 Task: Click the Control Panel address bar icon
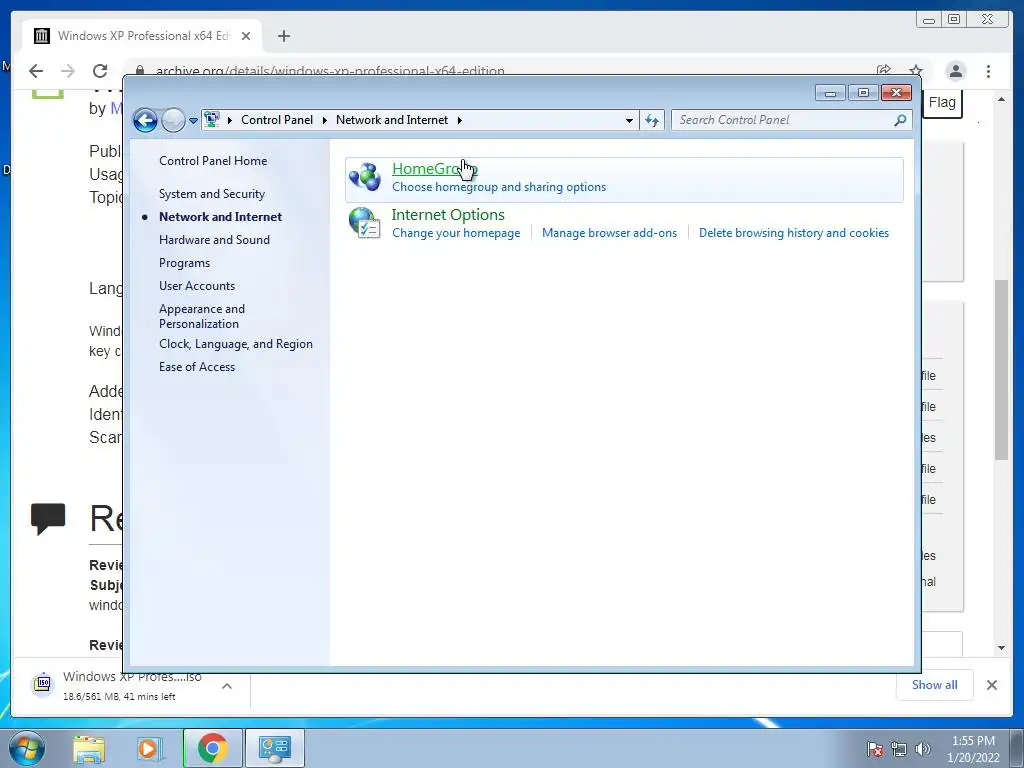point(212,120)
